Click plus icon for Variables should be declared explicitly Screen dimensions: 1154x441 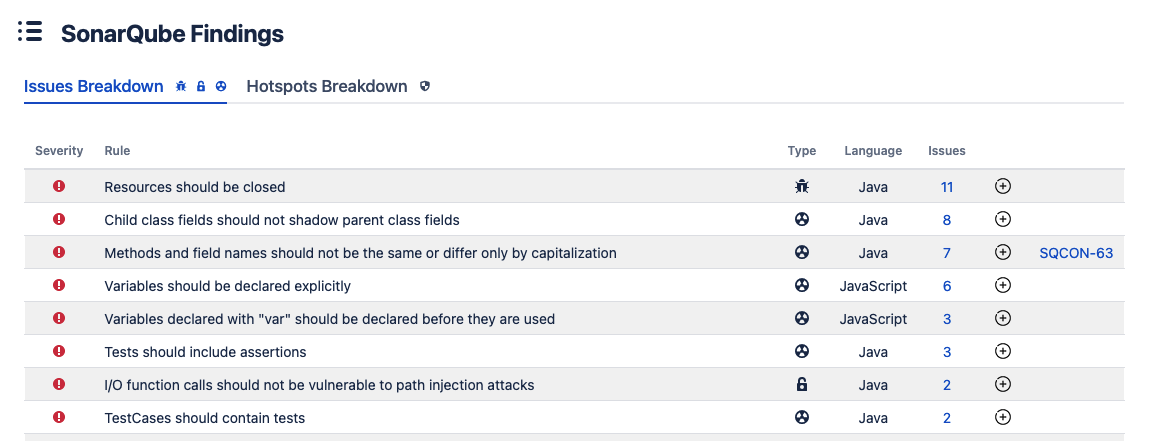pyautogui.click(x=1002, y=285)
